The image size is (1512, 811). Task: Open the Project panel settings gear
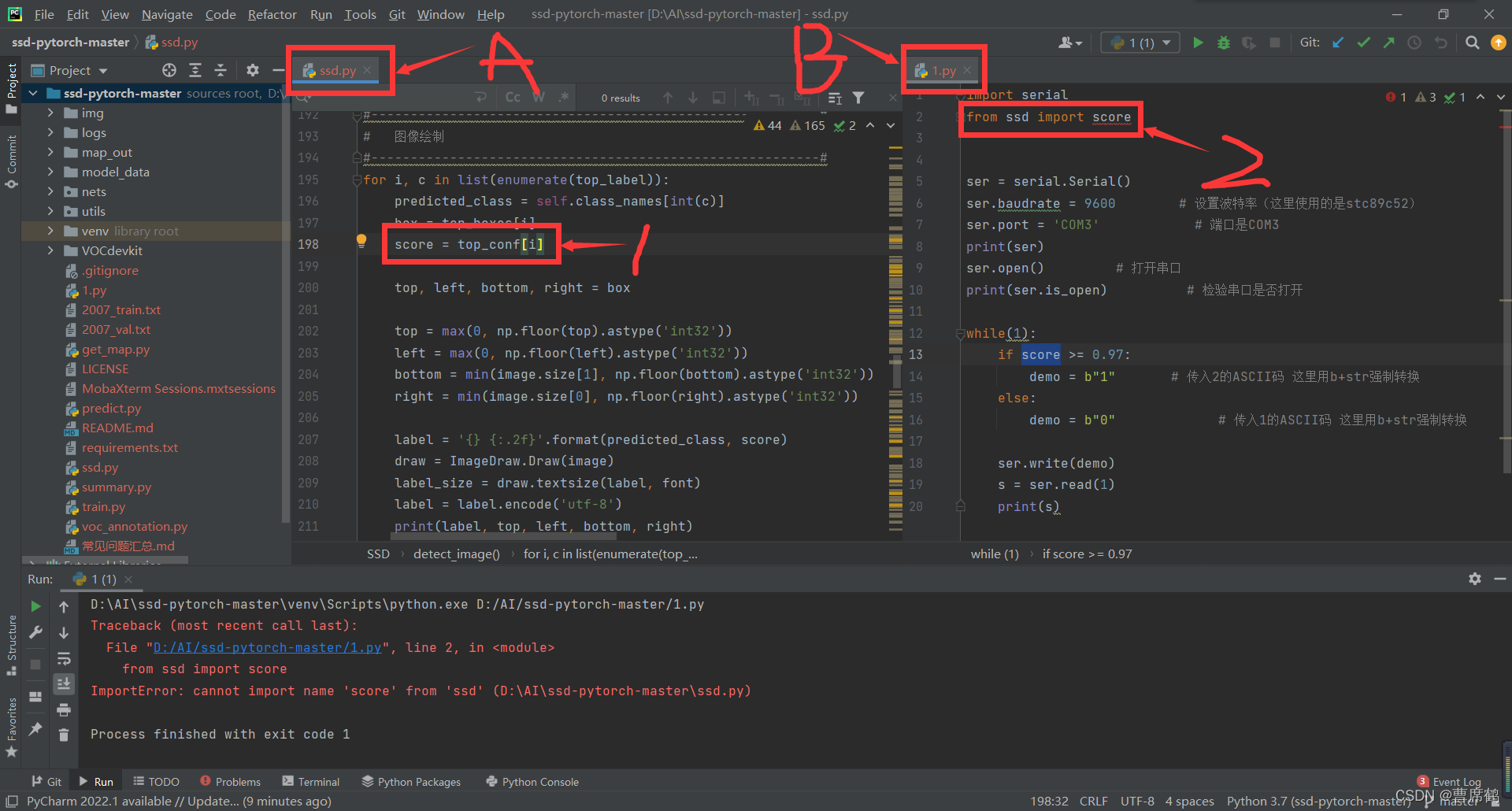tap(252, 70)
